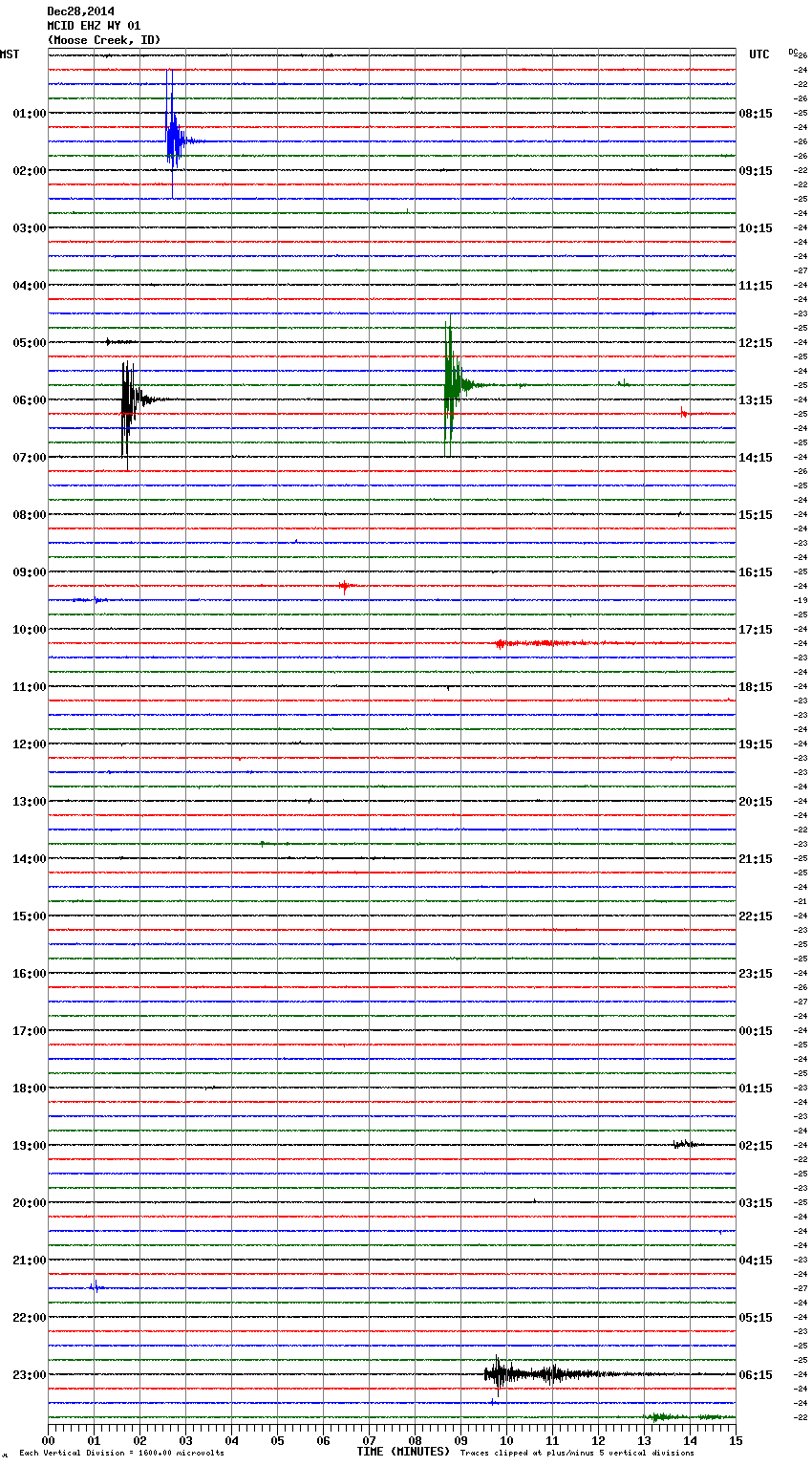The image size is (812, 1466).
Task: Click the 'DC' column header at top right
Action: tap(794, 52)
